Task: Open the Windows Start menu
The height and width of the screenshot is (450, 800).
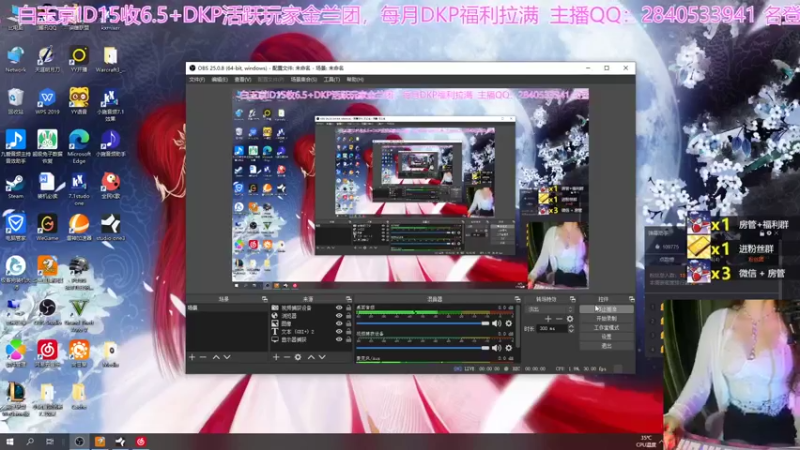Action: point(10,442)
